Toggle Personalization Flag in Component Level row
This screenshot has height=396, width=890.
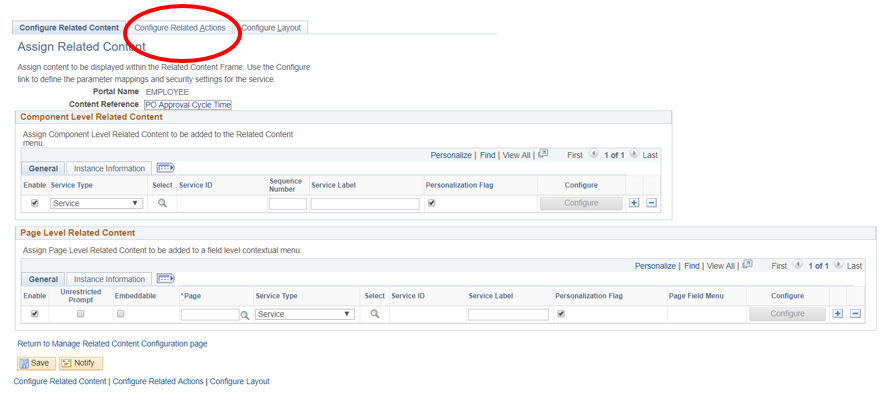tap(432, 203)
